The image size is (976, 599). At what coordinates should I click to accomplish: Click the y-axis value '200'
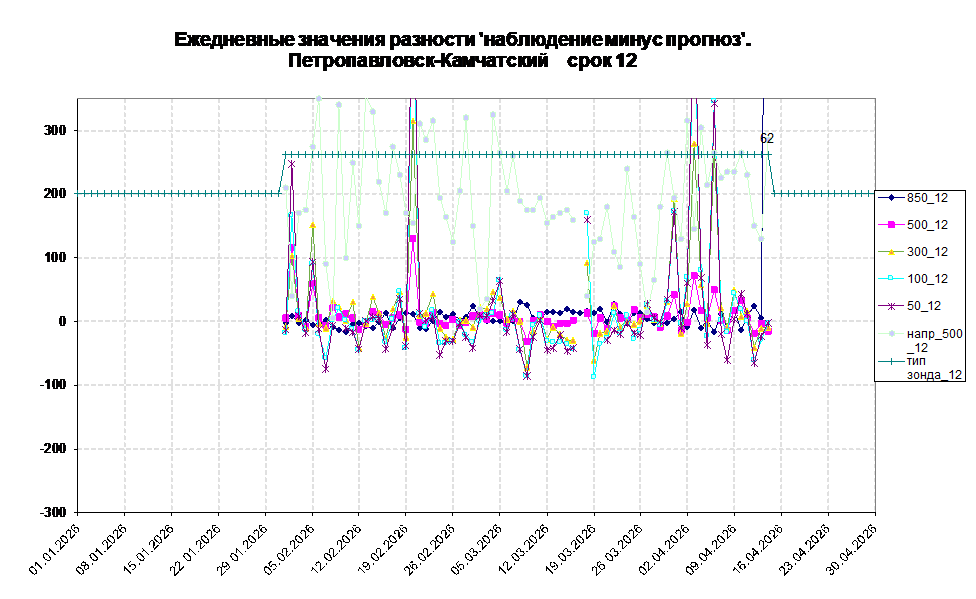55,194
